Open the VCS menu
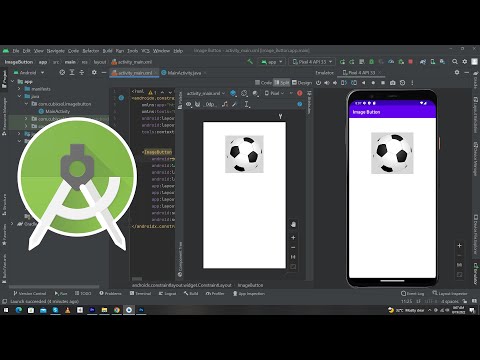Viewport: 480px width, 360px height. coord(145,51)
